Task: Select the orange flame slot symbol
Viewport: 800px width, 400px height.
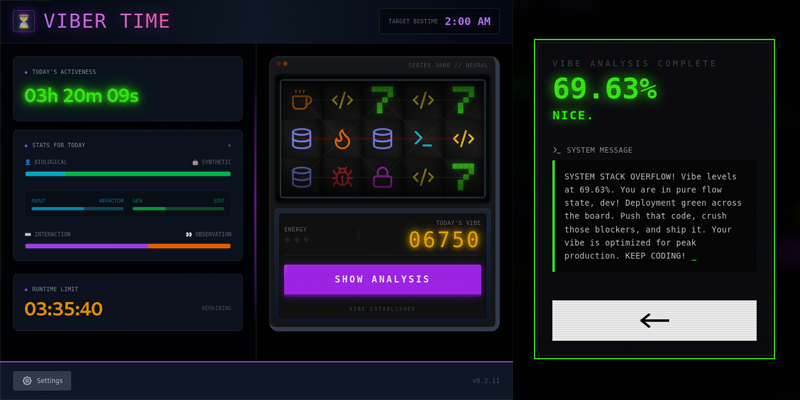Action: (342, 138)
